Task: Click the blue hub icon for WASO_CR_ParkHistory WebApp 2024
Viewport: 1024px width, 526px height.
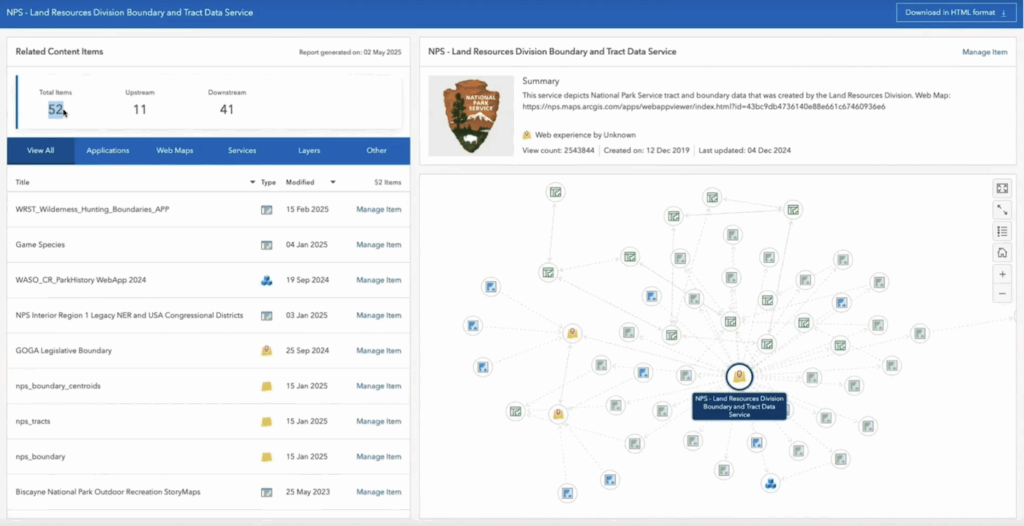Action: [266, 280]
